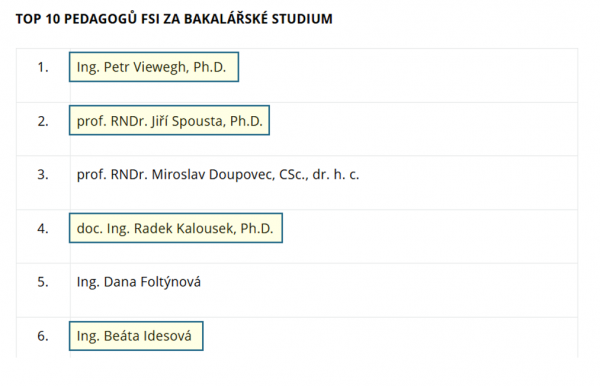Click rank number 6. in the table

[43, 336]
